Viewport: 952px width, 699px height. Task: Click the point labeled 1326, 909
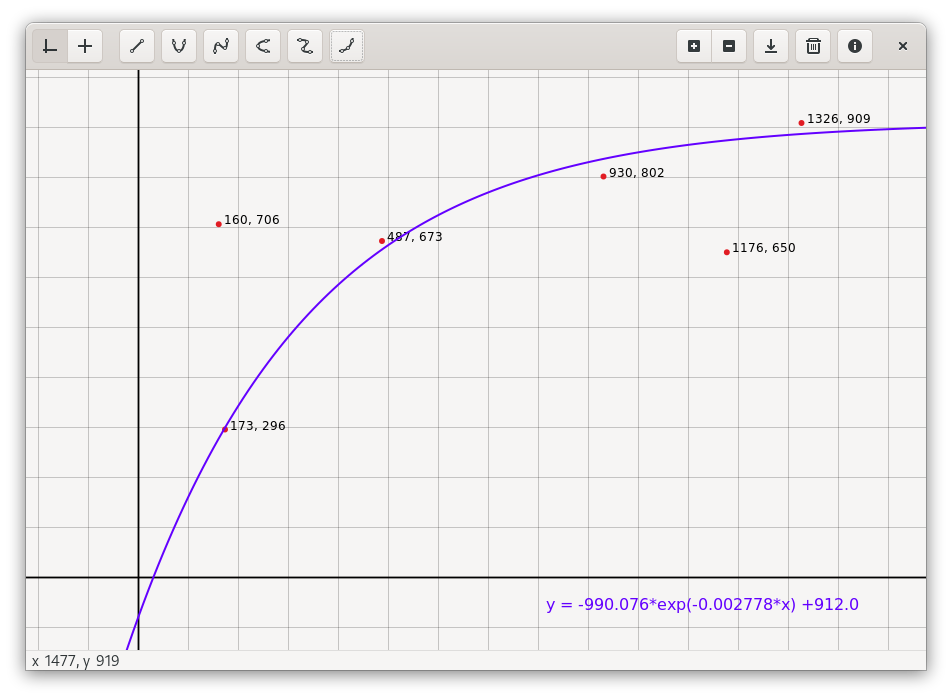(801, 123)
